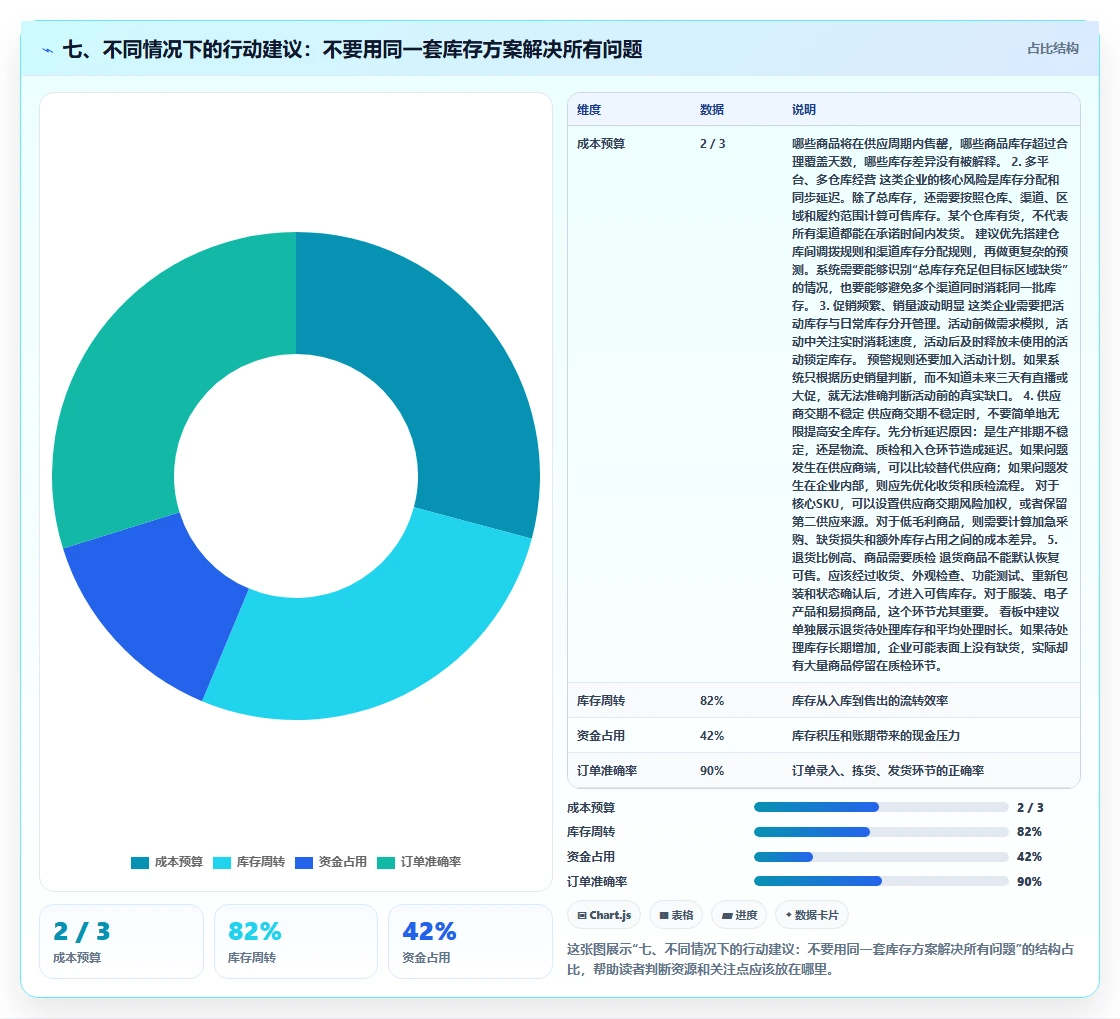Toggle the 成本预算 legend color box
The image size is (1120, 1019).
[x=140, y=863]
